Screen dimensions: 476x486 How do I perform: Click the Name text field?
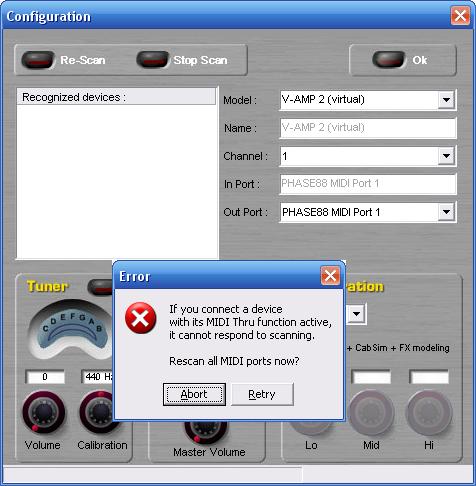point(368,128)
